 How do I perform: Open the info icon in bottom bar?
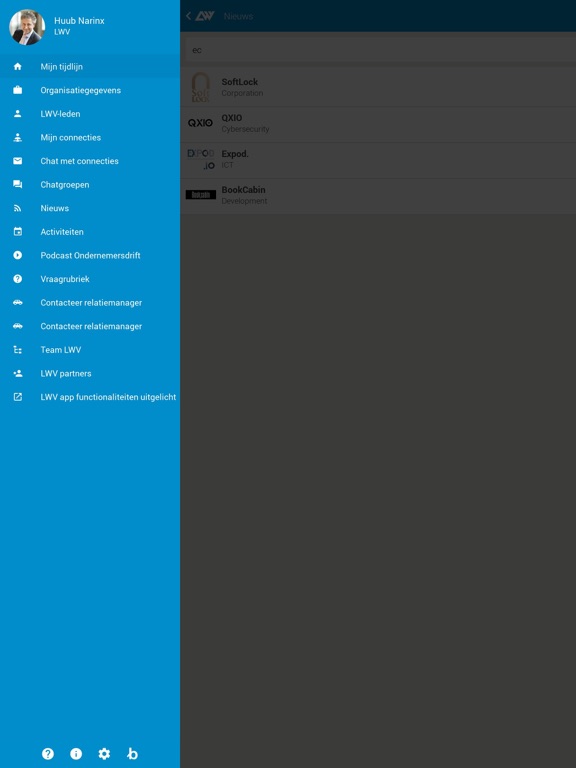pos(76,754)
